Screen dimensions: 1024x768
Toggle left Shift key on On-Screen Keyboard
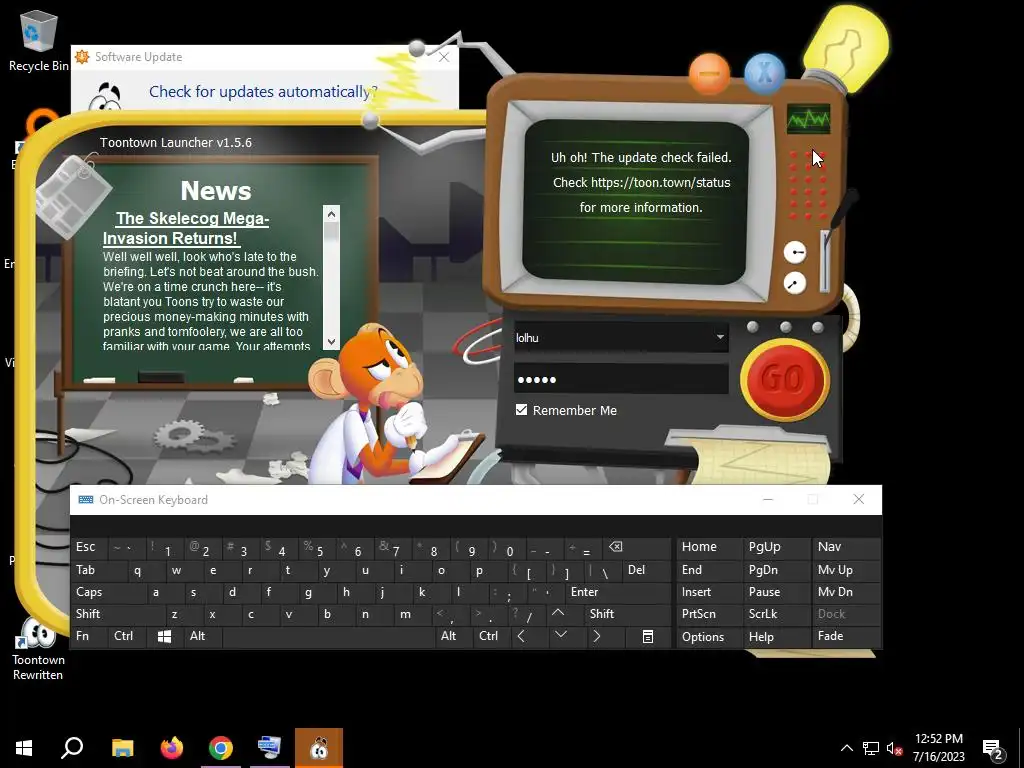pyautogui.click(x=118, y=614)
